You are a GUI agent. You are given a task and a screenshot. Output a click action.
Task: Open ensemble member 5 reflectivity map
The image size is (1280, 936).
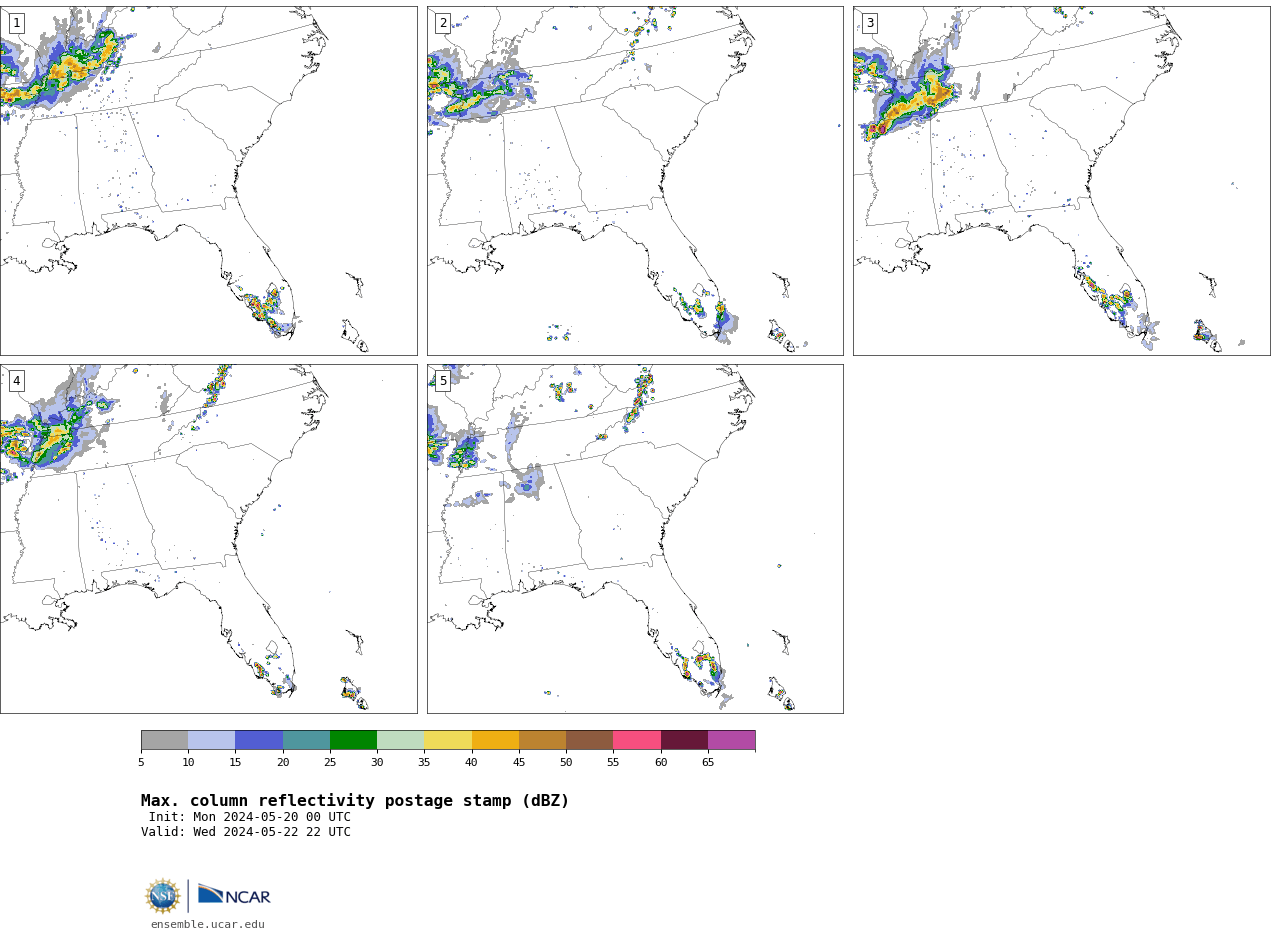(x=635, y=538)
